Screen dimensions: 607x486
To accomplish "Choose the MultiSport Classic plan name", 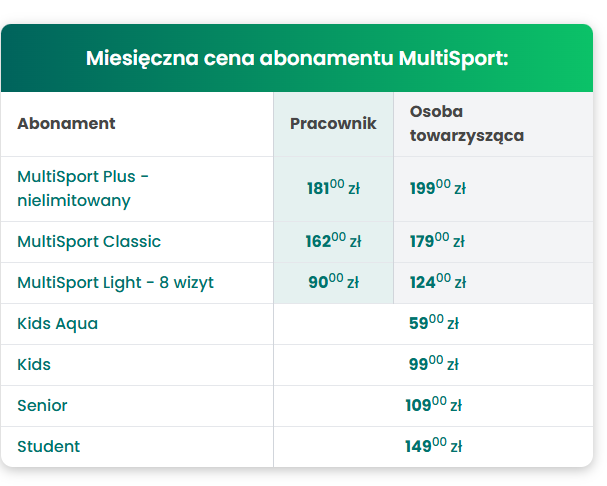I will (89, 242).
